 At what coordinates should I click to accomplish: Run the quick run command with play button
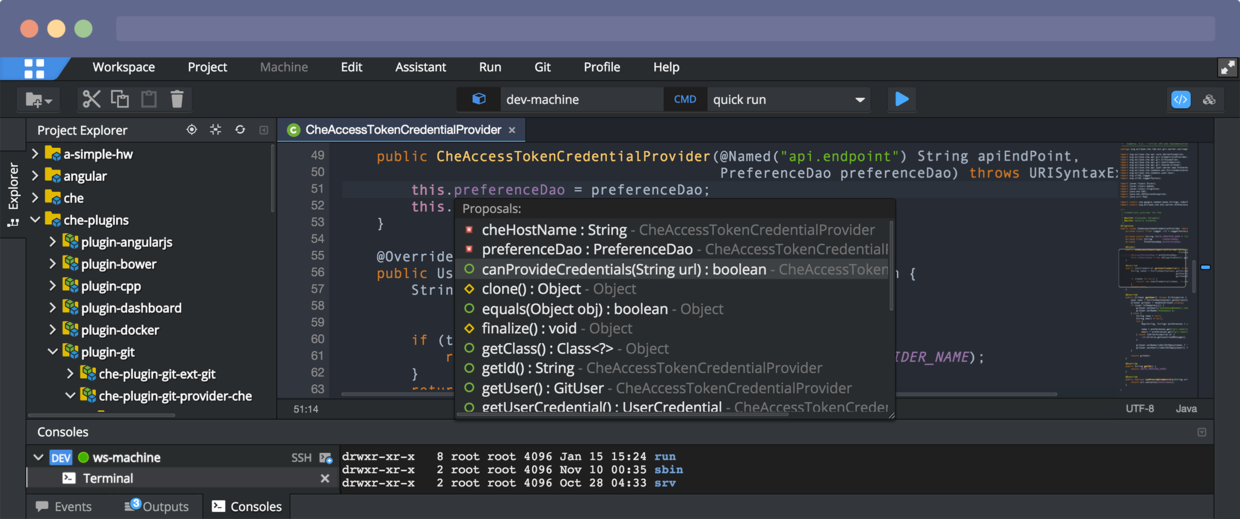pyautogui.click(x=902, y=99)
